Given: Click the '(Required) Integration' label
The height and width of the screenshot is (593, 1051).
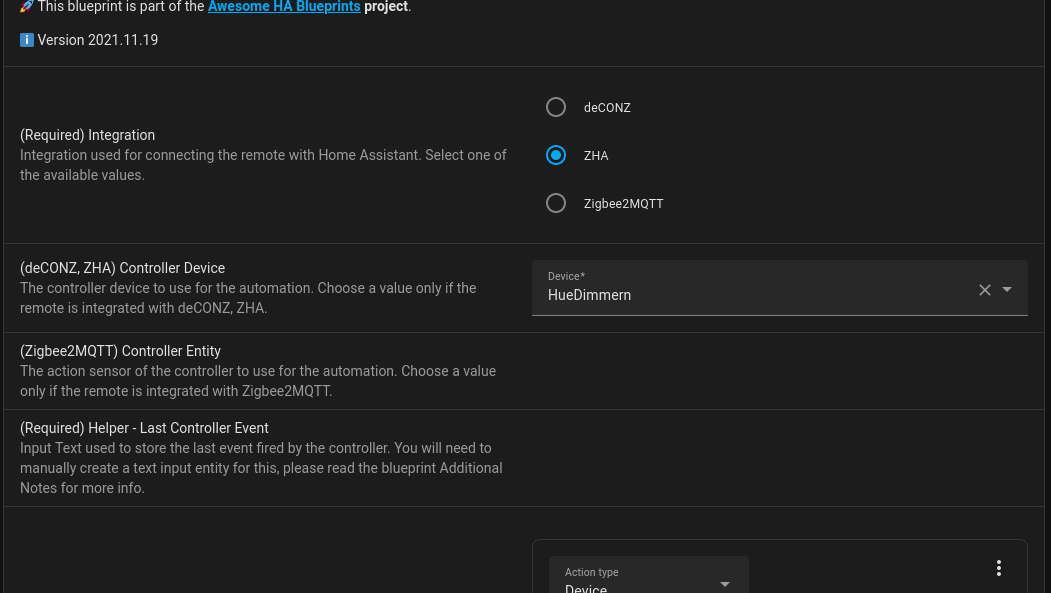Looking at the screenshot, I should tap(88, 135).
